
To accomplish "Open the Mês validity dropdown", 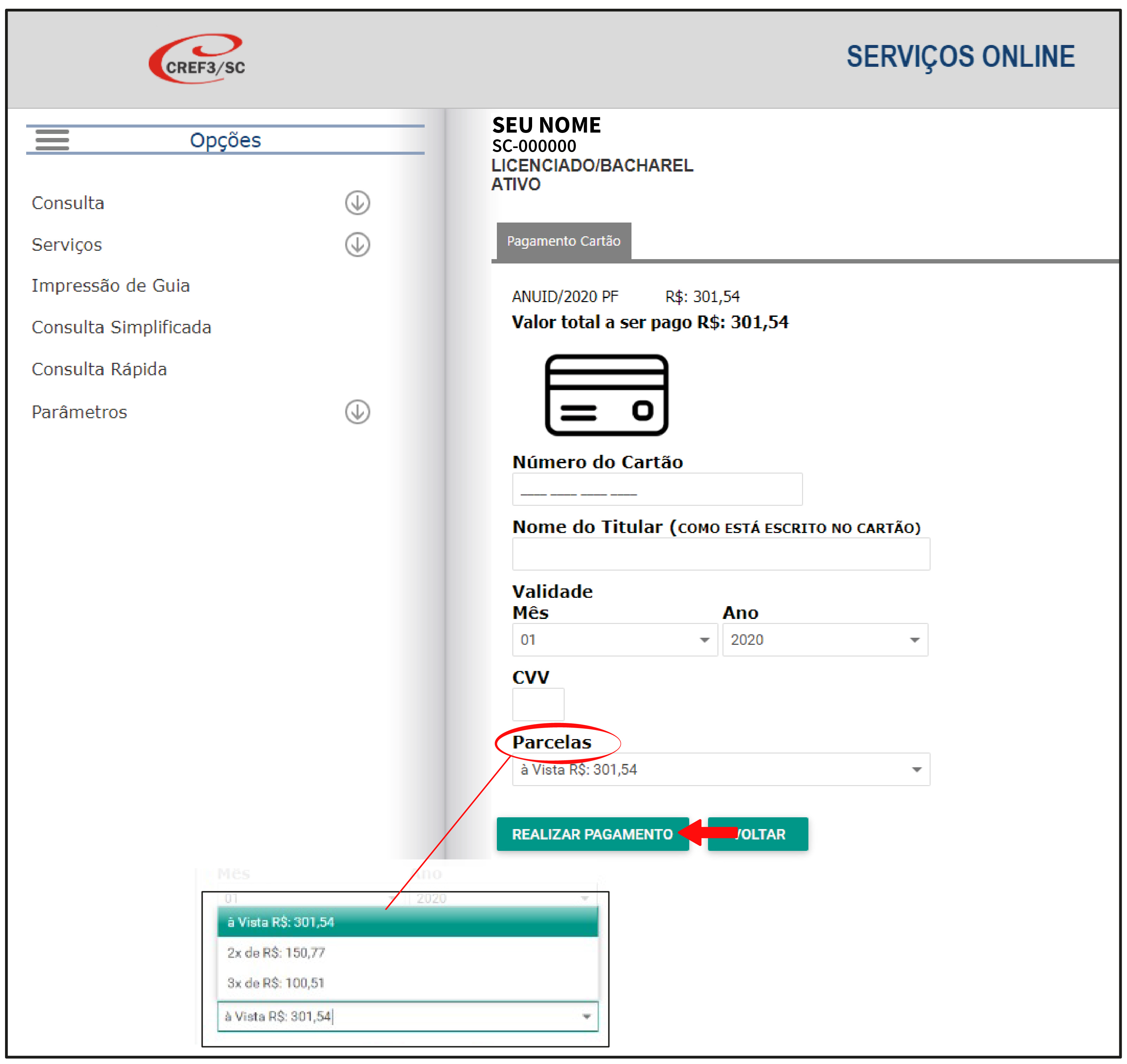I will point(615,640).
